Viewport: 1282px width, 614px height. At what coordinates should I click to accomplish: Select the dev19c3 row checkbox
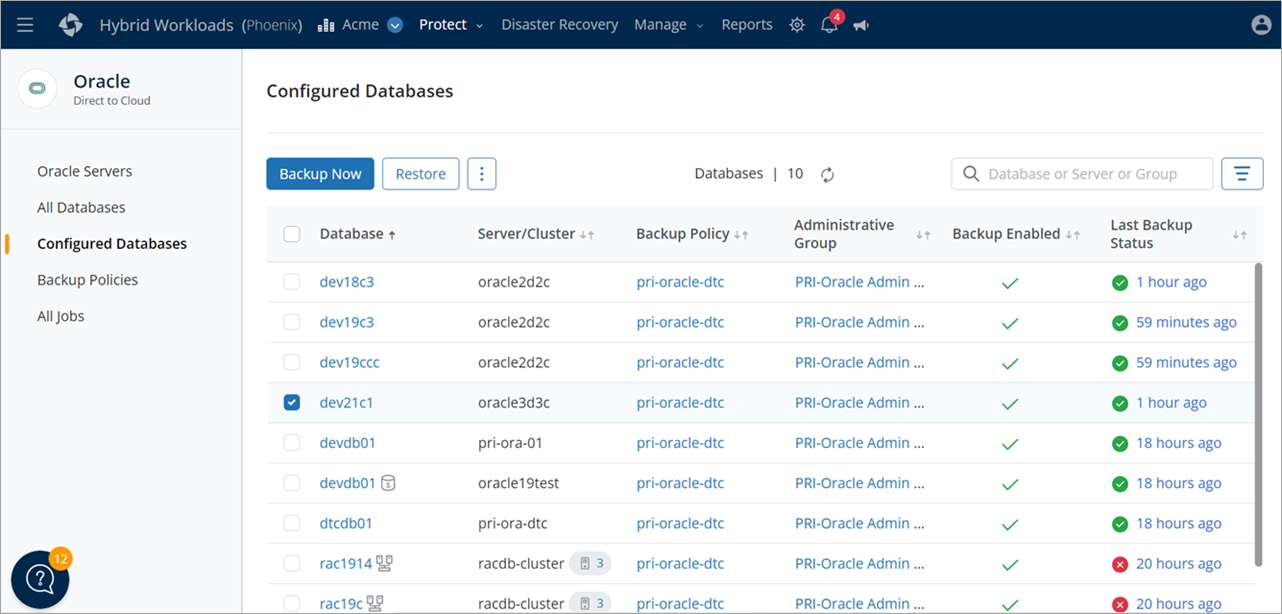(x=292, y=322)
